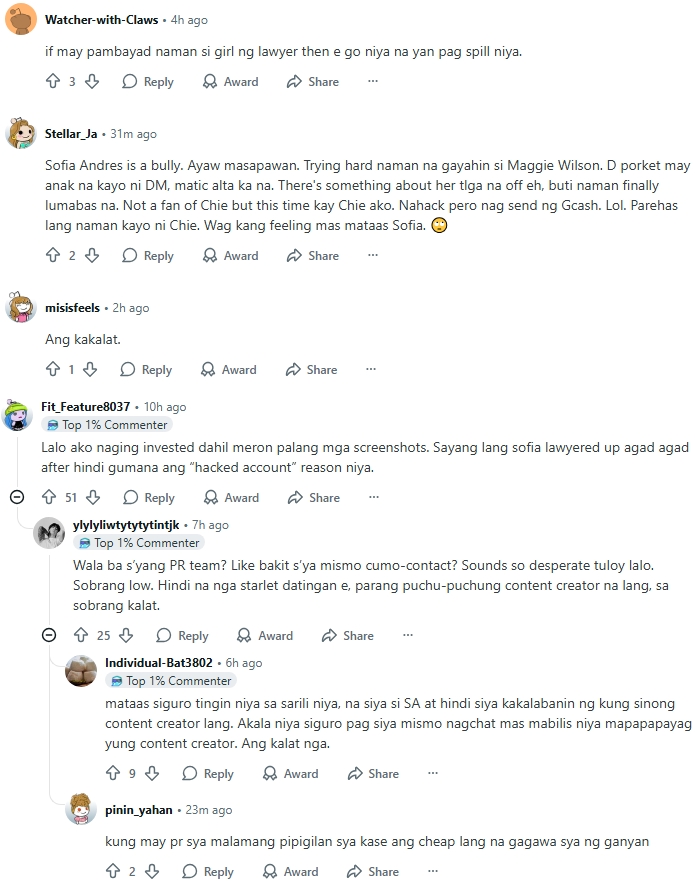Image resolution: width=695 pixels, height=886 pixels.
Task: Upvote Fit_Feature8037's comment
Action: (x=49, y=498)
